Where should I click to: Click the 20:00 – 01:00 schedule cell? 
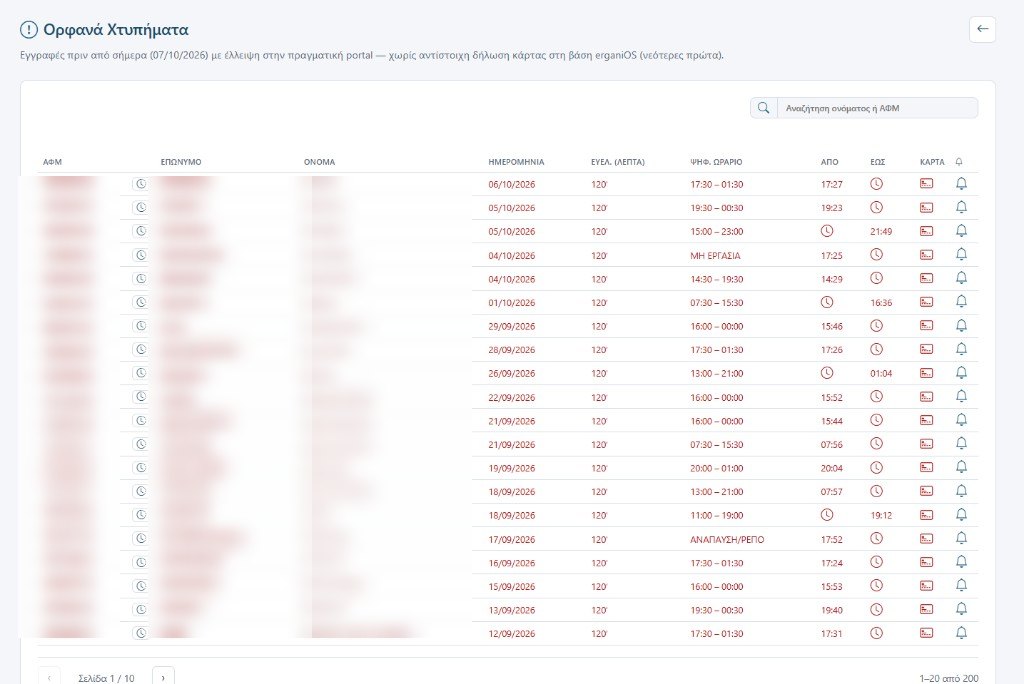(716, 468)
